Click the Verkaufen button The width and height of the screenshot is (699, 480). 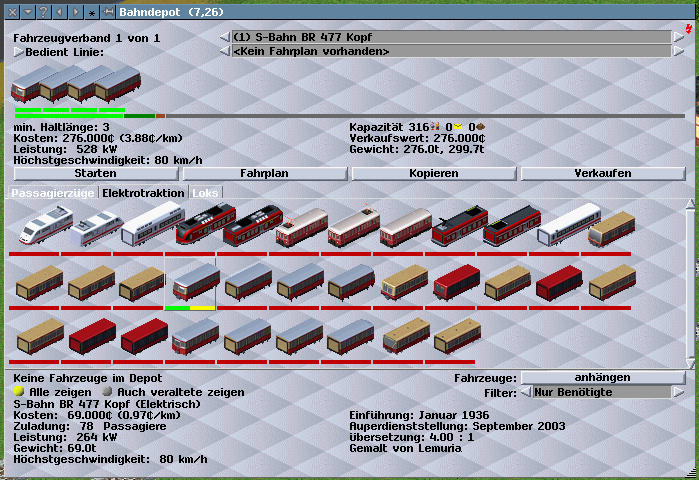click(603, 173)
